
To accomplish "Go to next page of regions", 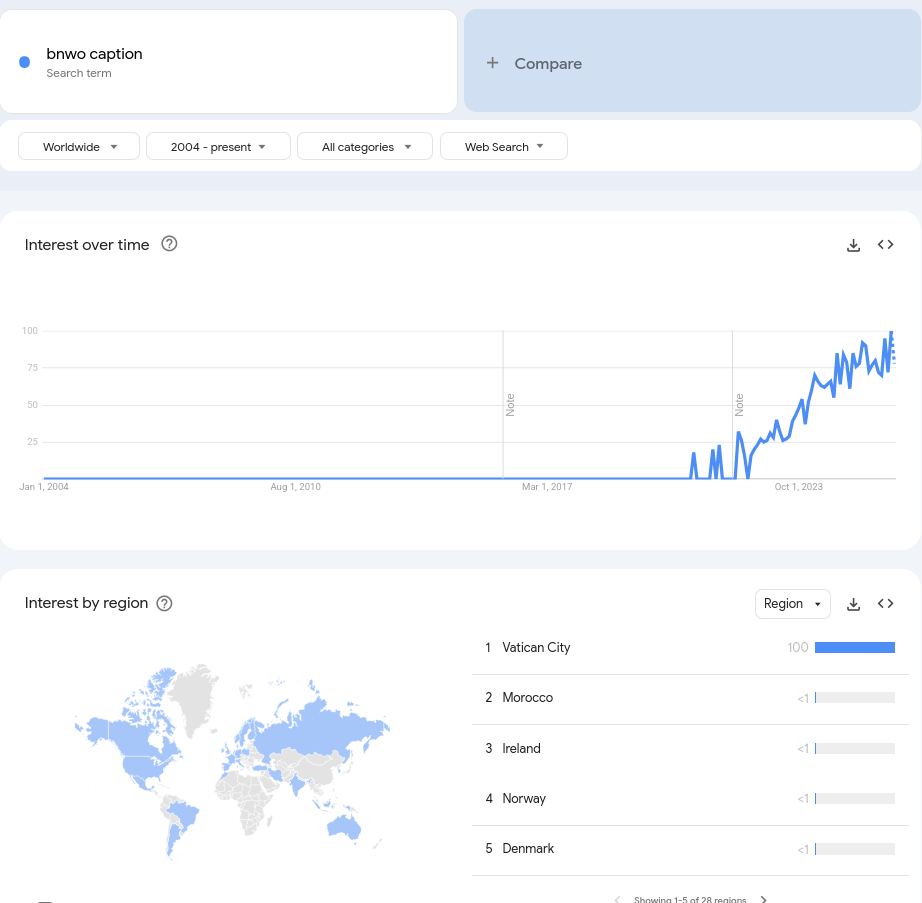I will click(765, 899).
